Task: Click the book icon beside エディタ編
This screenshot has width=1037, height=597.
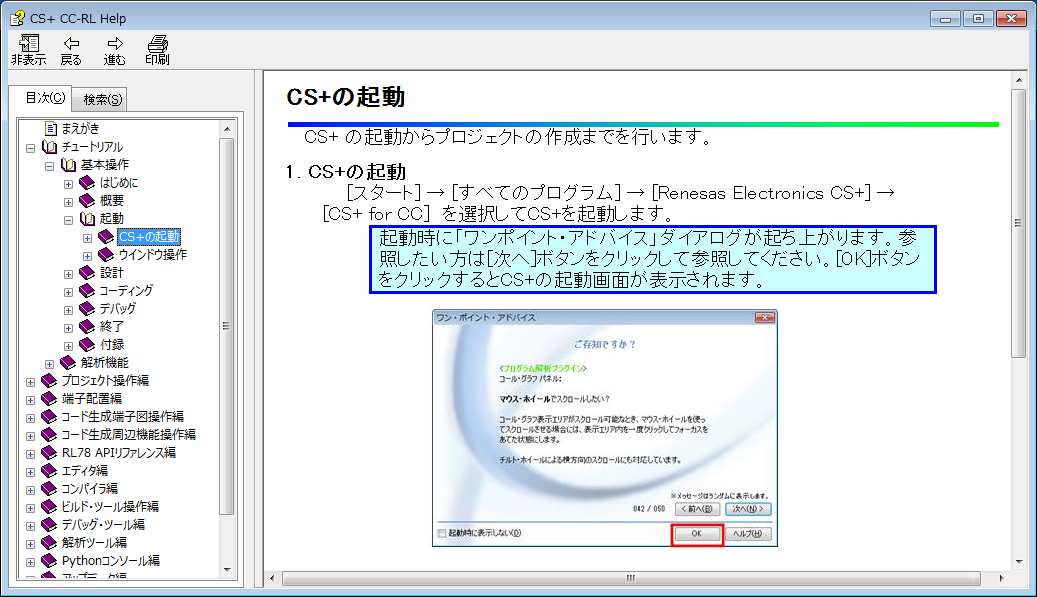Action: coord(49,470)
